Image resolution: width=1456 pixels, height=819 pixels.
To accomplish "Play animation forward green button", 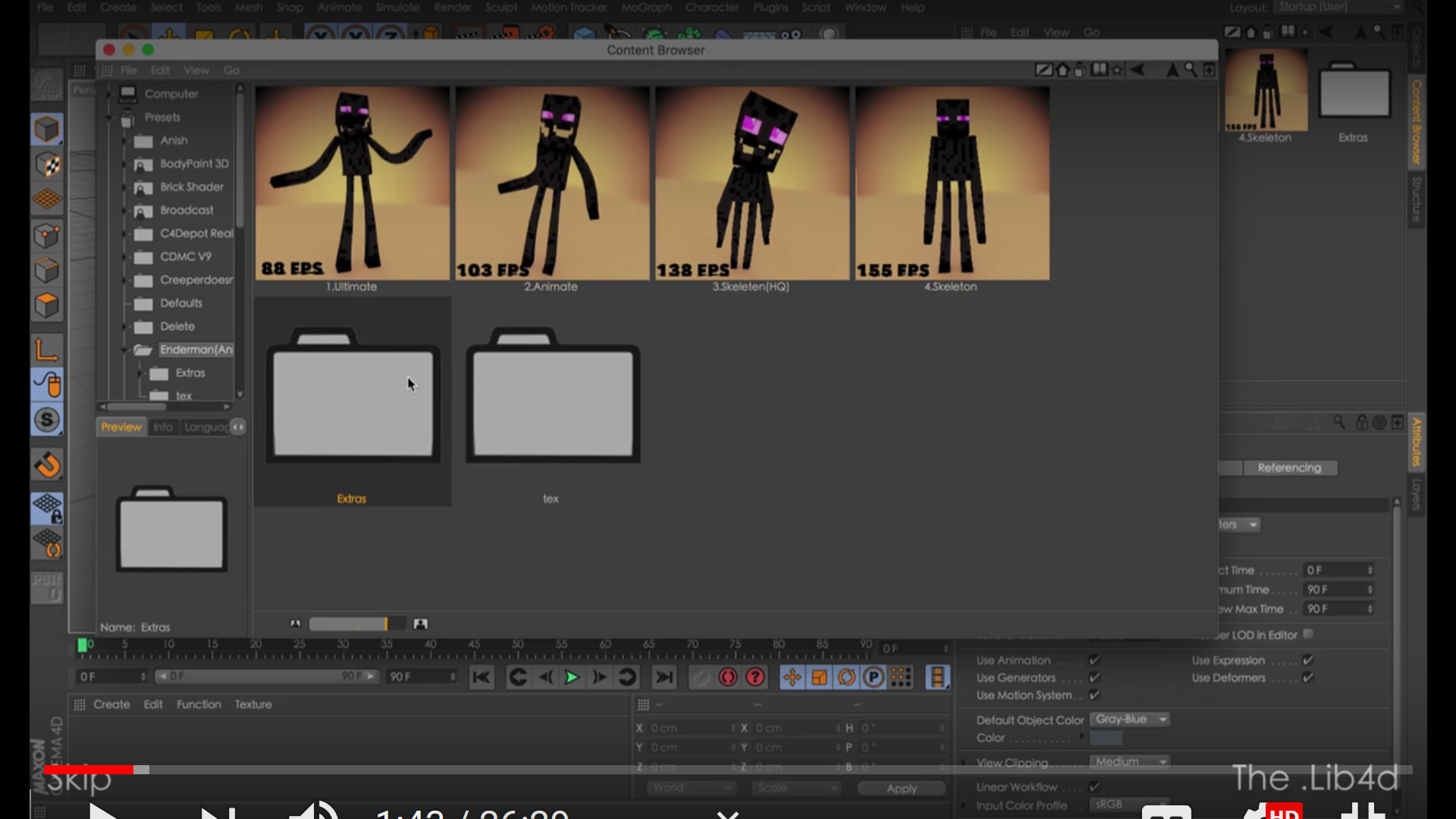I will [572, 677].
